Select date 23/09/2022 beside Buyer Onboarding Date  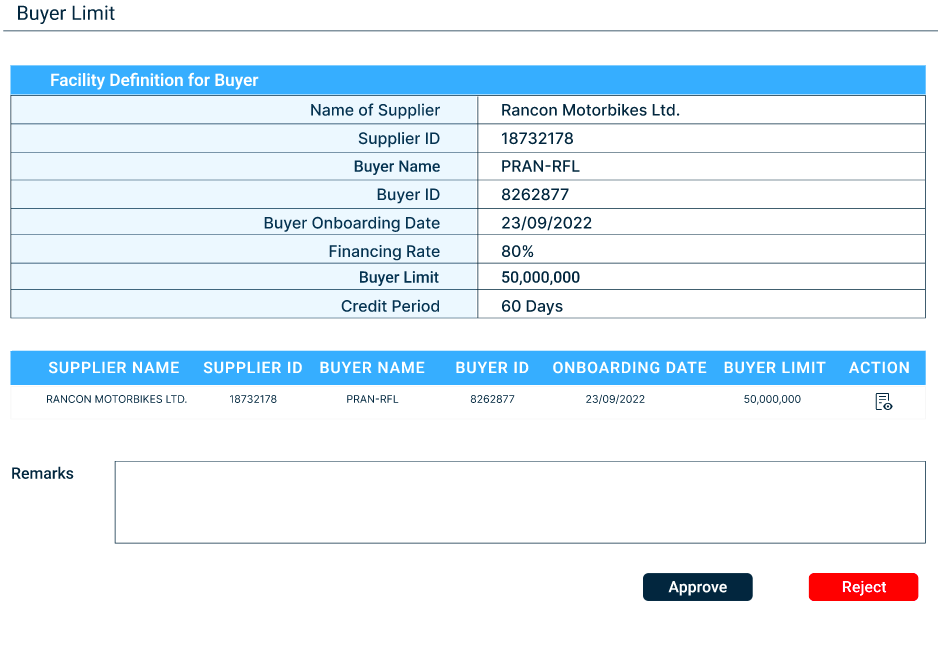(x=546, y=223)
